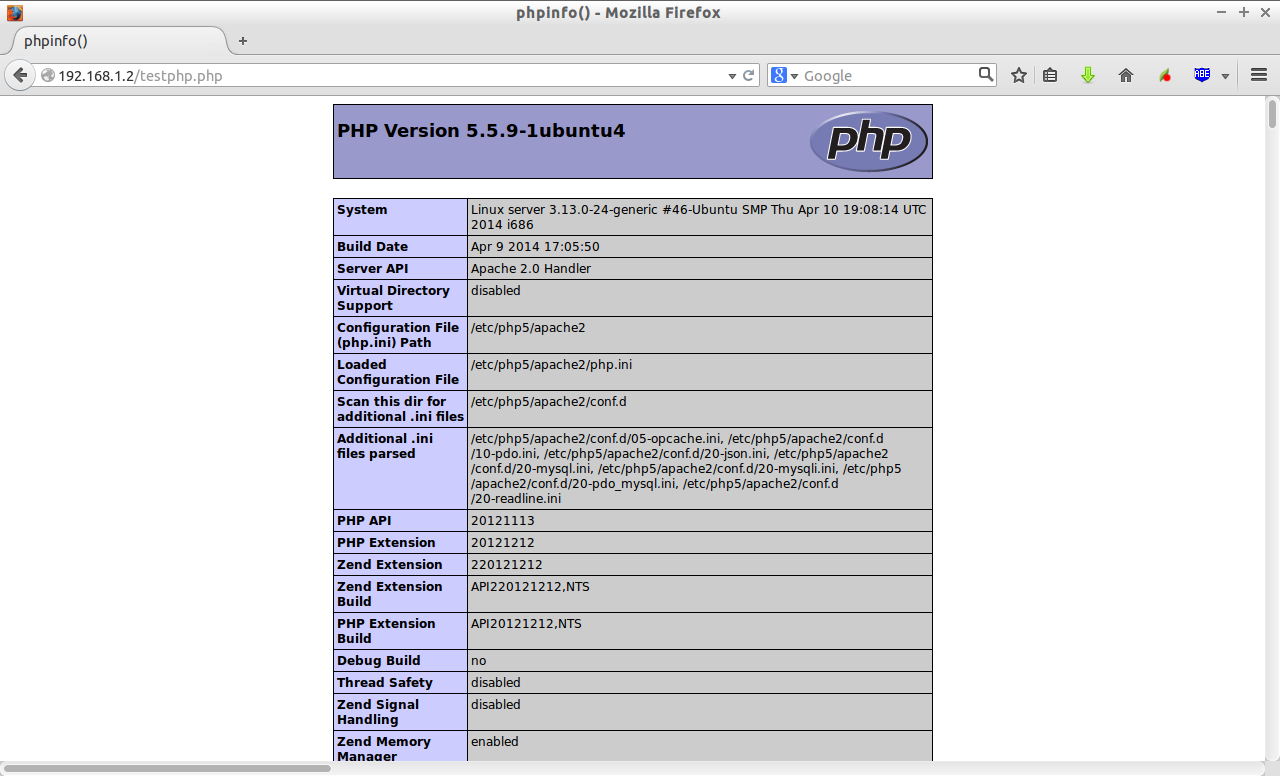Click the System row label
This screenshot has width=1280, height=776.
coord(362,210)
